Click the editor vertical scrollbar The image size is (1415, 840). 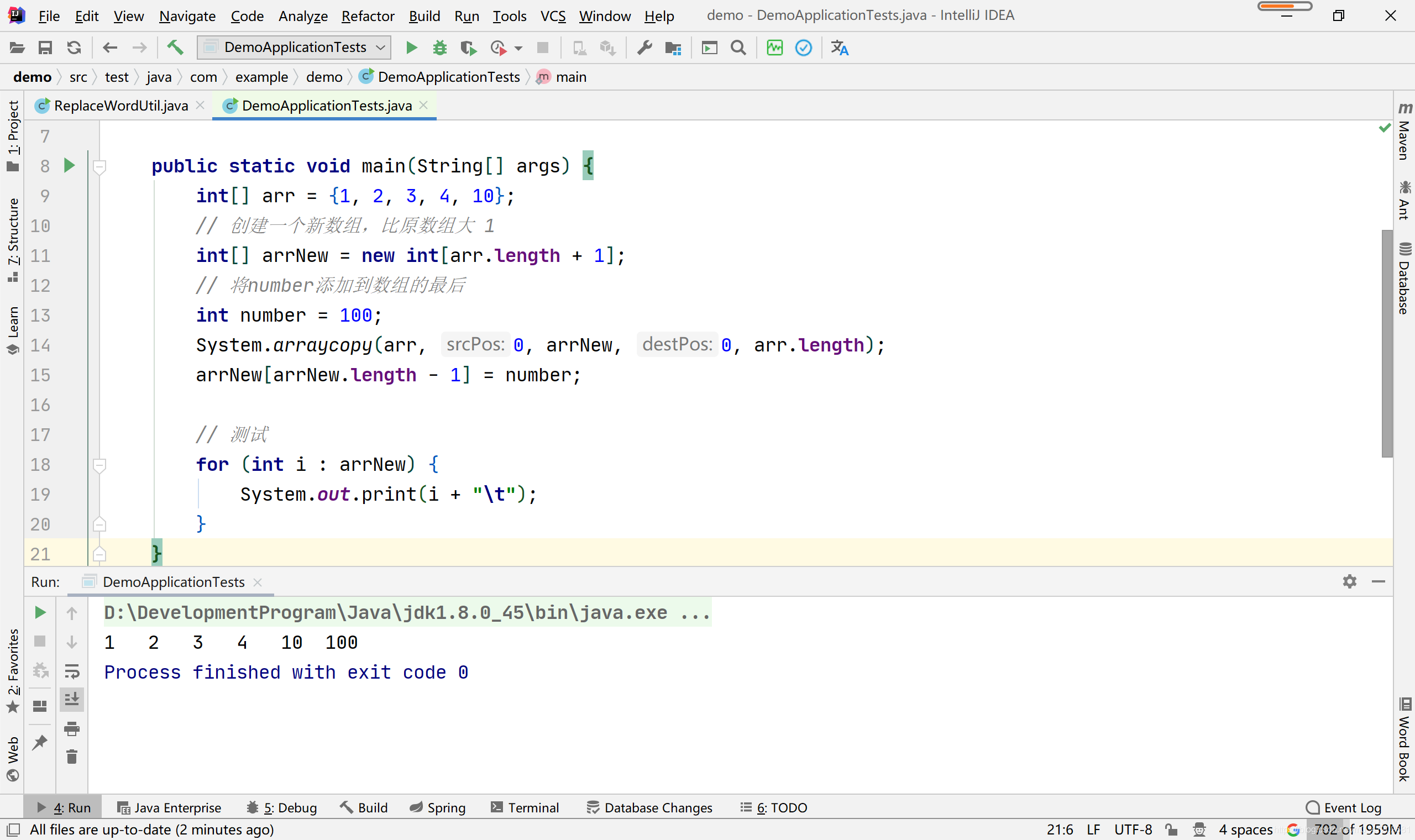tap(1386, 343)
